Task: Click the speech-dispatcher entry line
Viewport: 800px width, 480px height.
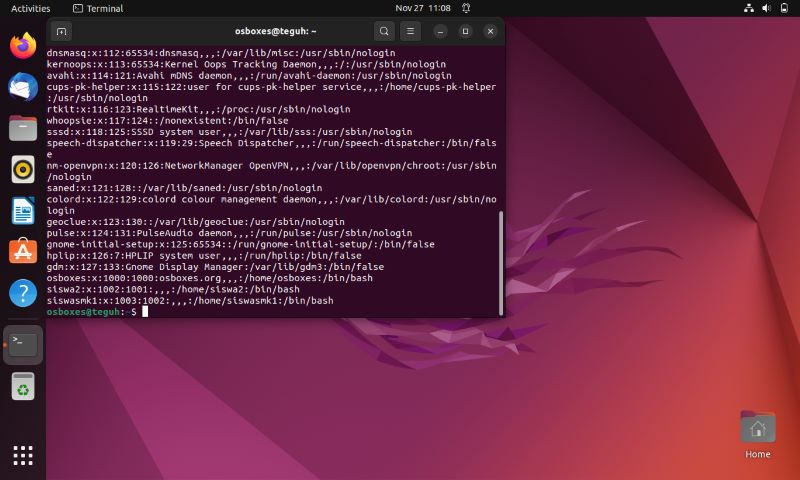Action: click(x=271, y=148)
